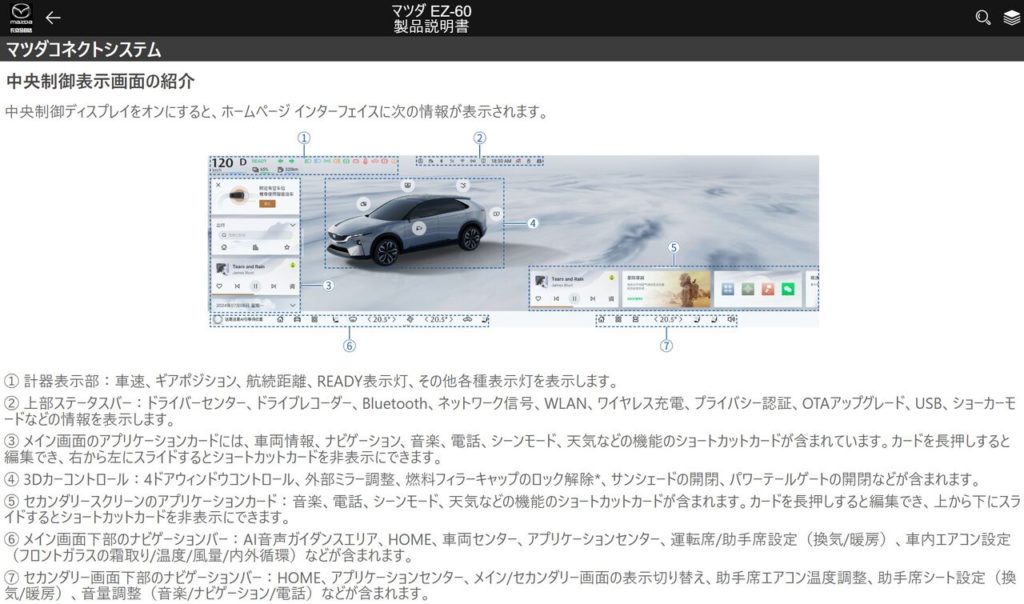This screenshot has width=1024, height=604.
Task: Expand the date card chevron below music card
Action: coord(292,305)
